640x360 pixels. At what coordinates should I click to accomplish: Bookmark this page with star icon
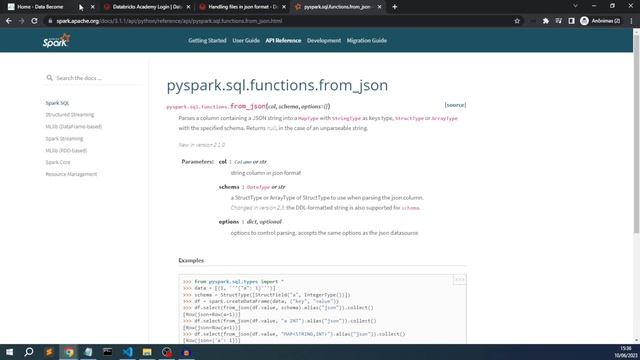pyautogui.click(x=517, y=21)
